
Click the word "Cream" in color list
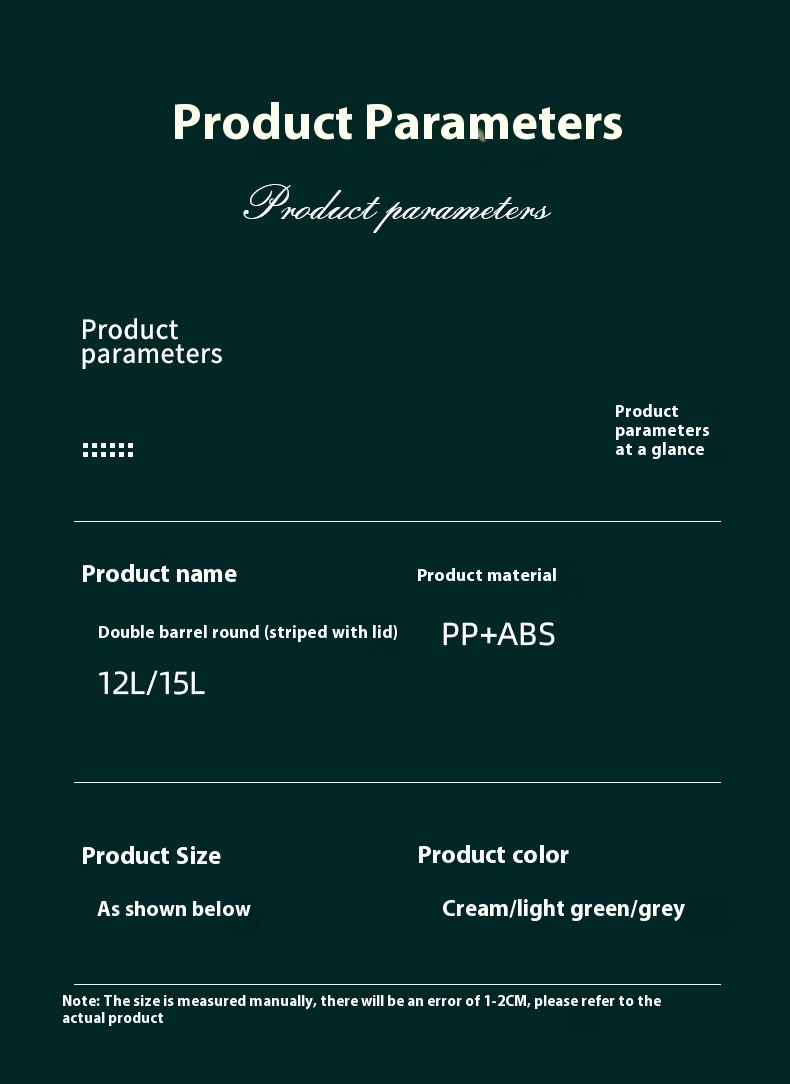coord(475,909)
